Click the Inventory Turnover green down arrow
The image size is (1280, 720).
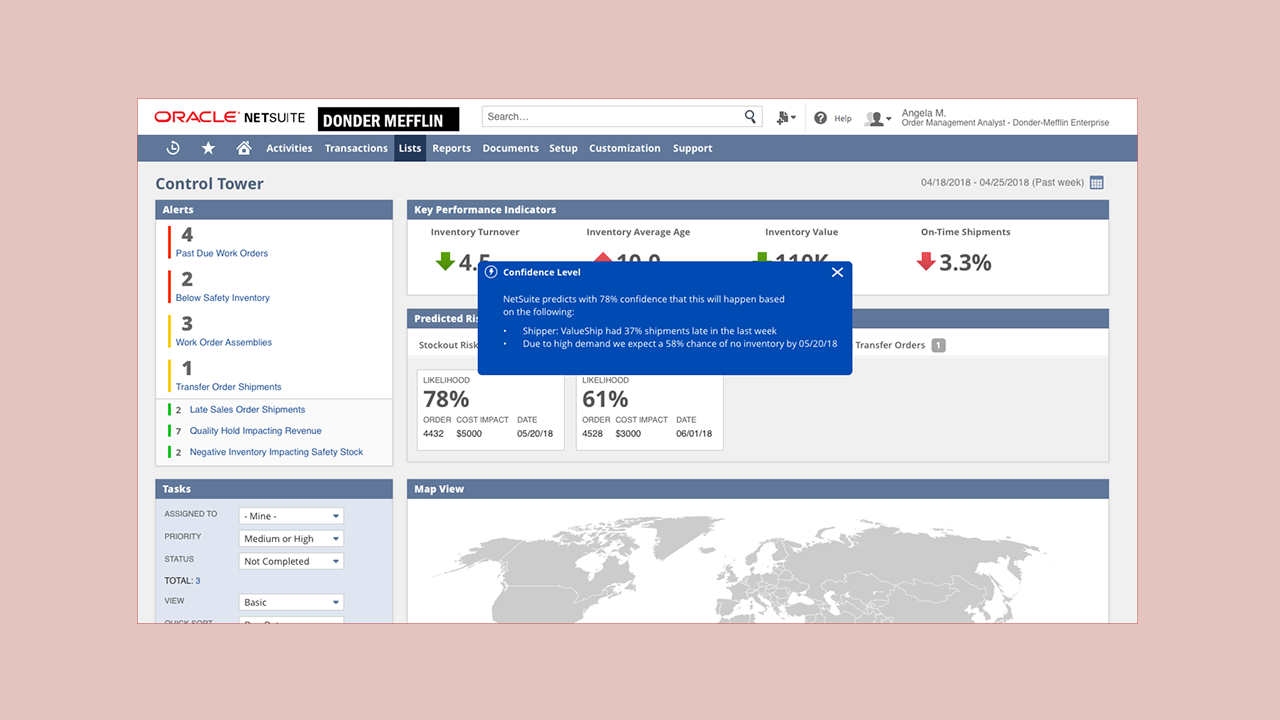pyautogui.click(x=445, y=261)
